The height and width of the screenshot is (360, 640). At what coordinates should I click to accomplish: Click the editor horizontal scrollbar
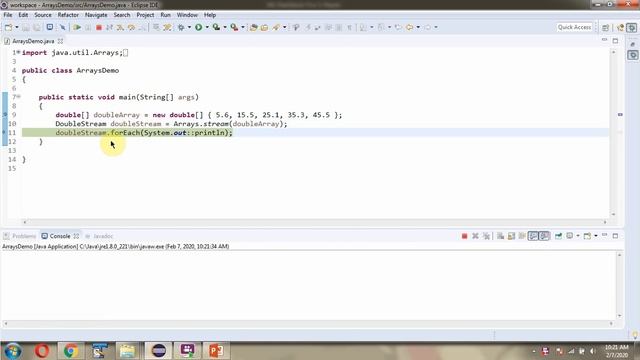point(315,222)
